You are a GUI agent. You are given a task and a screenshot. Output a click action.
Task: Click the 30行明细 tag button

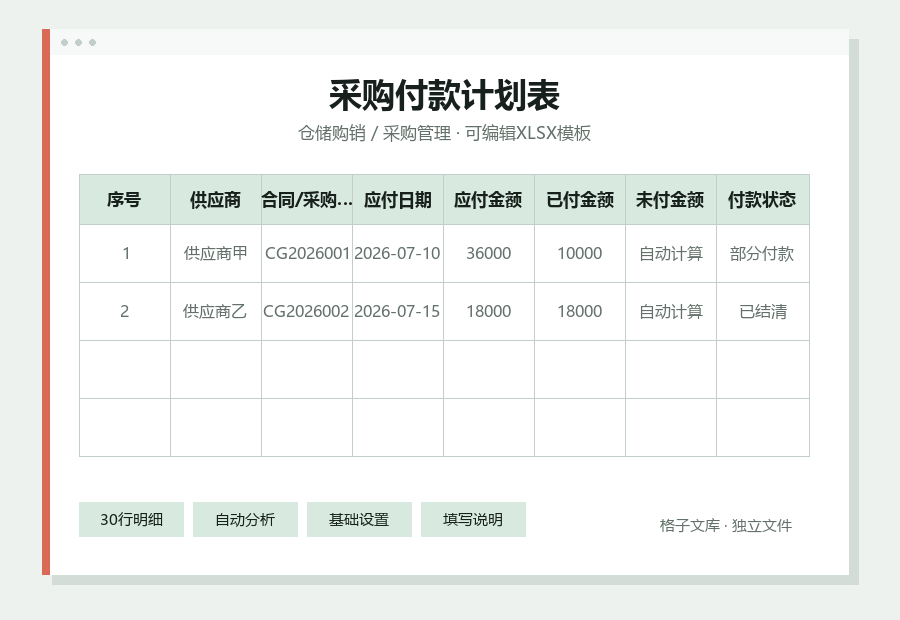(x=131, y=520)
